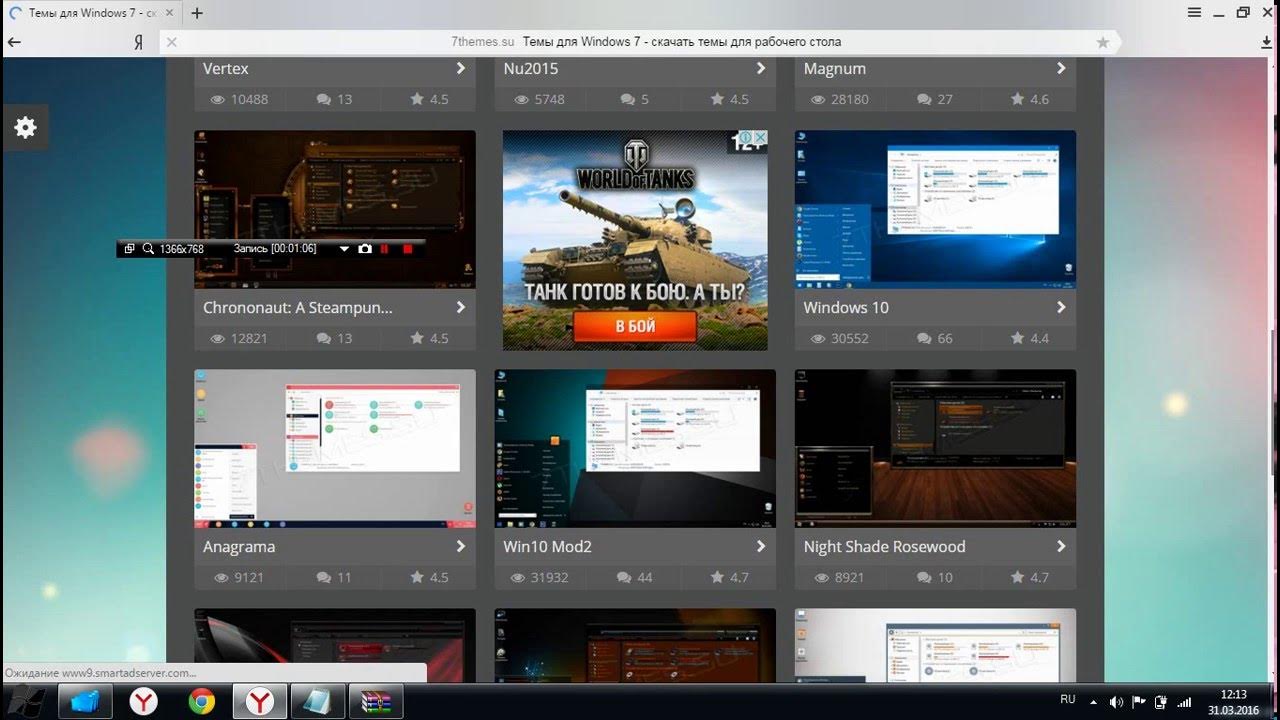Stop page loading with the X icon

[x=171, y=42]
